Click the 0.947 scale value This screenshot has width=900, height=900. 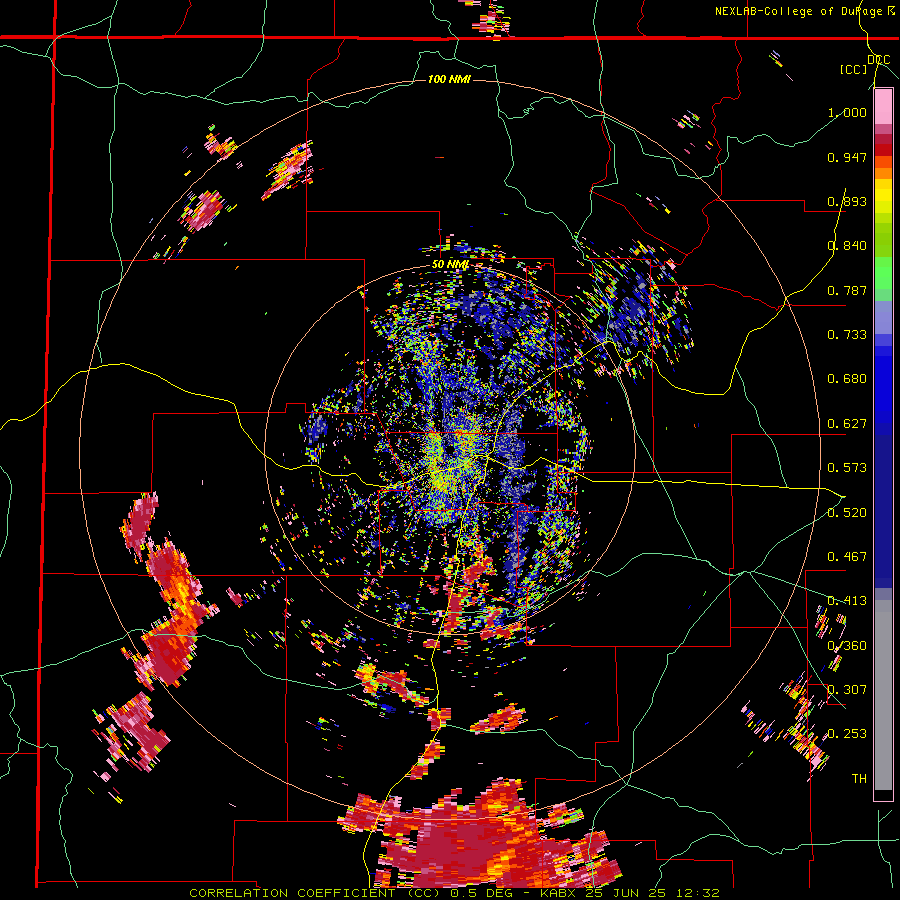pos(847,157)
